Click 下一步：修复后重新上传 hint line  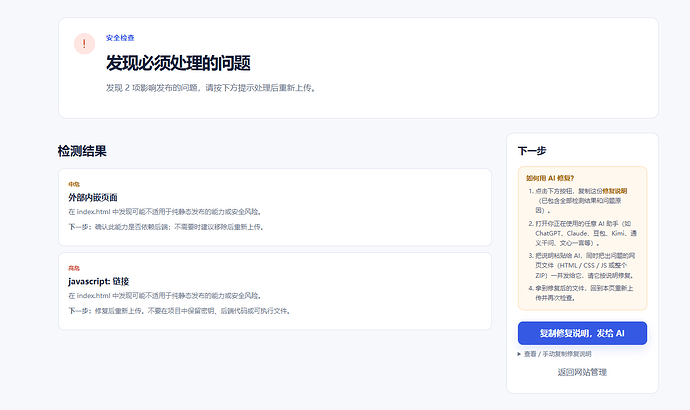pos(180,311)
